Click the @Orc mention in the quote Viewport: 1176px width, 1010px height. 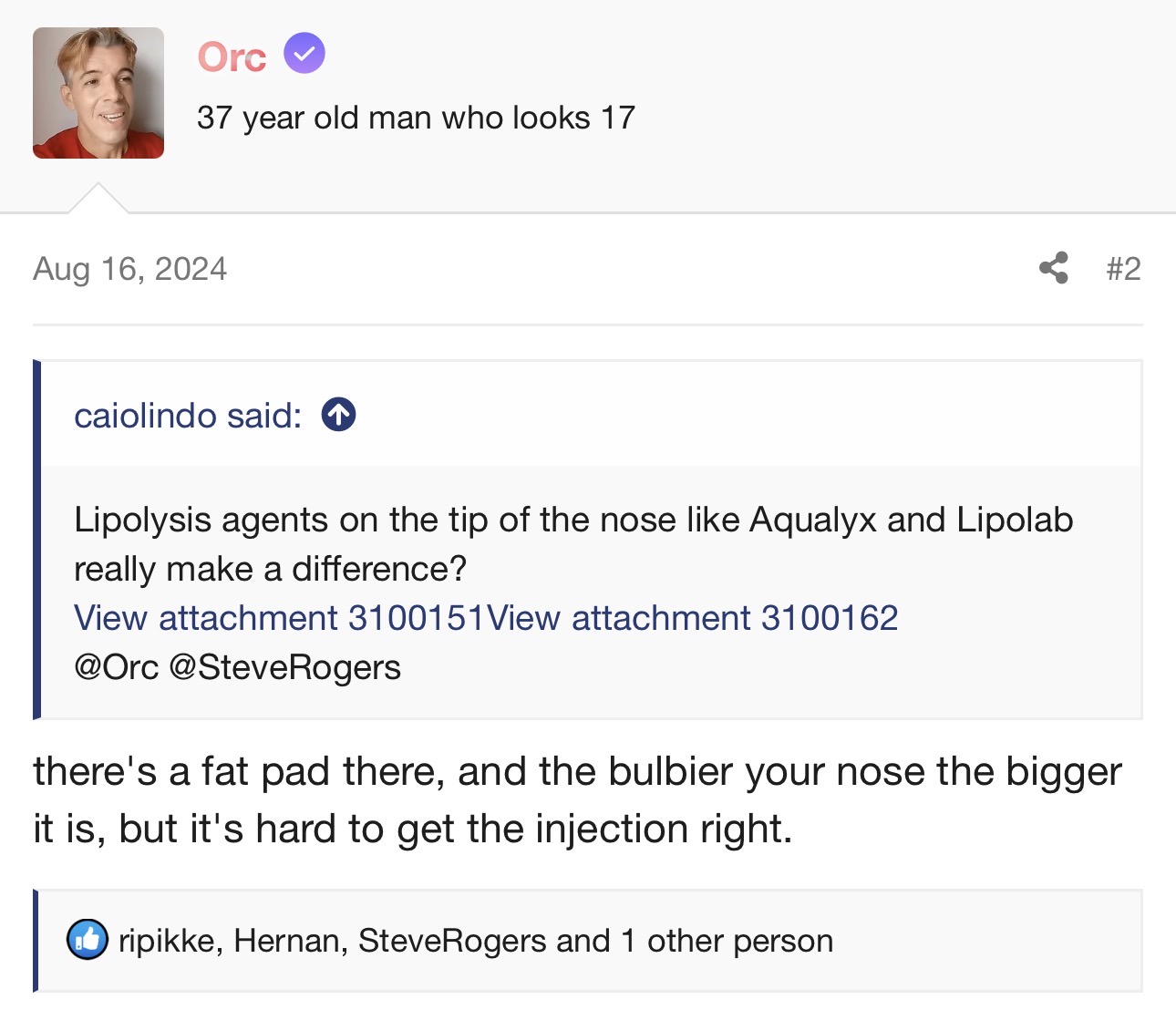[117, 667]
